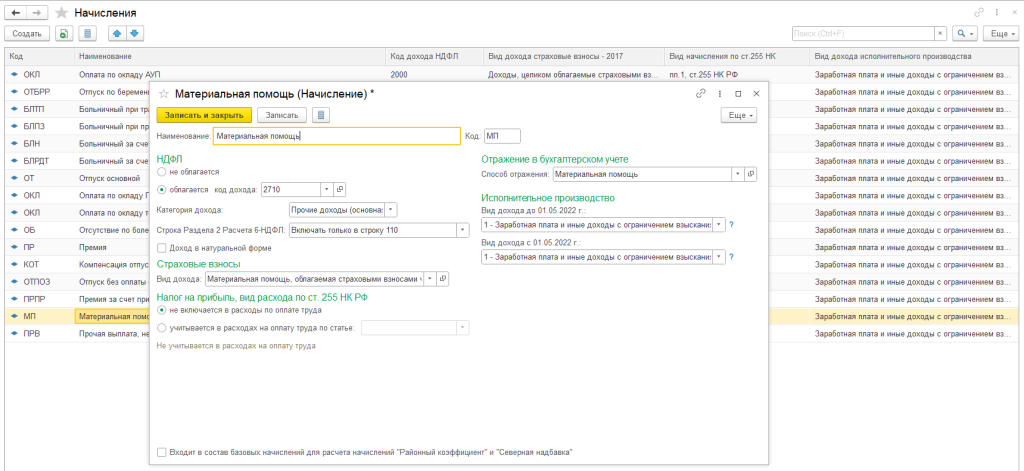Expand the Категория дохода dropdown
Image resolution: width=1024 pixels, height=471 pixels.
pos(391,210)
